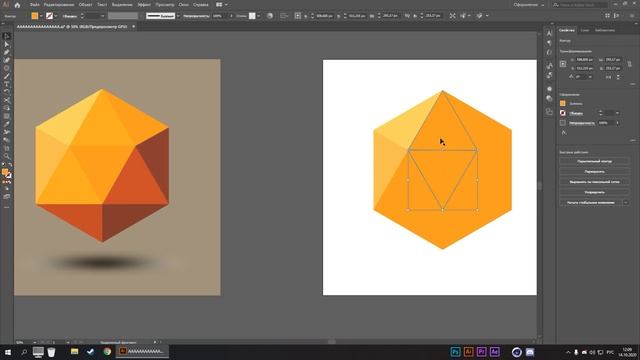The image size is (640, 360).
Task: Click Заливка fill swatch in Properties panel
Action: click(x=563, y=104)
